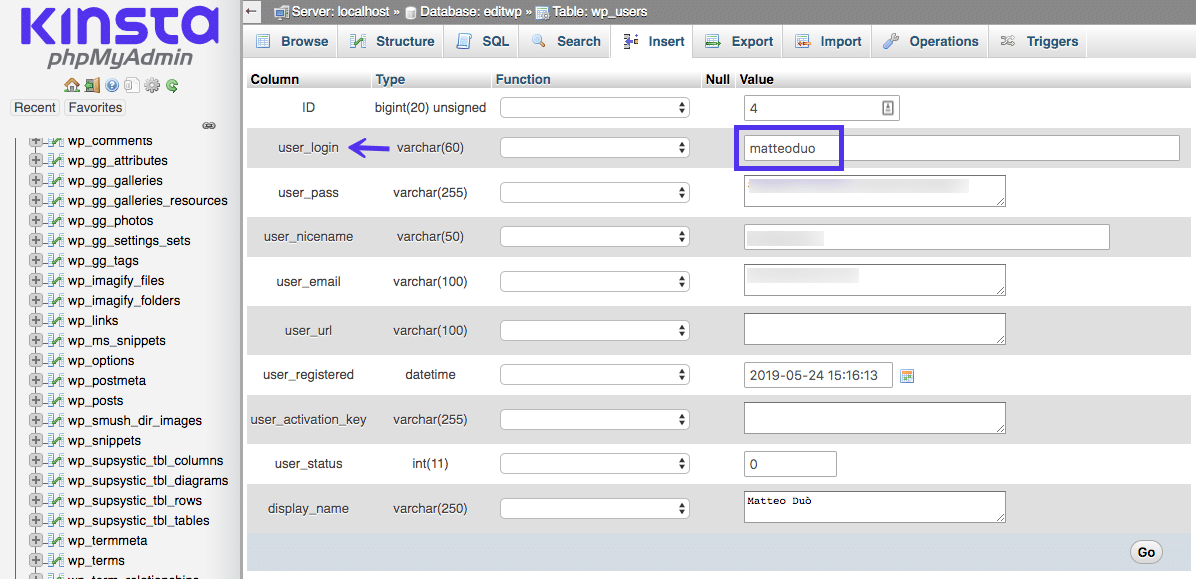Image resolution: width=1196 pixels, height=579 pixels.
Task: Click the log out door icon
Action: tap(92, 85)
